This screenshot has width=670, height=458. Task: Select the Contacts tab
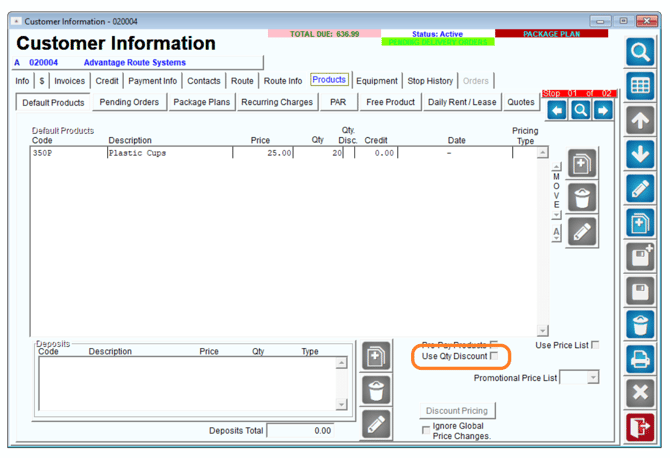pyautogui.click(x=204, y=81)
